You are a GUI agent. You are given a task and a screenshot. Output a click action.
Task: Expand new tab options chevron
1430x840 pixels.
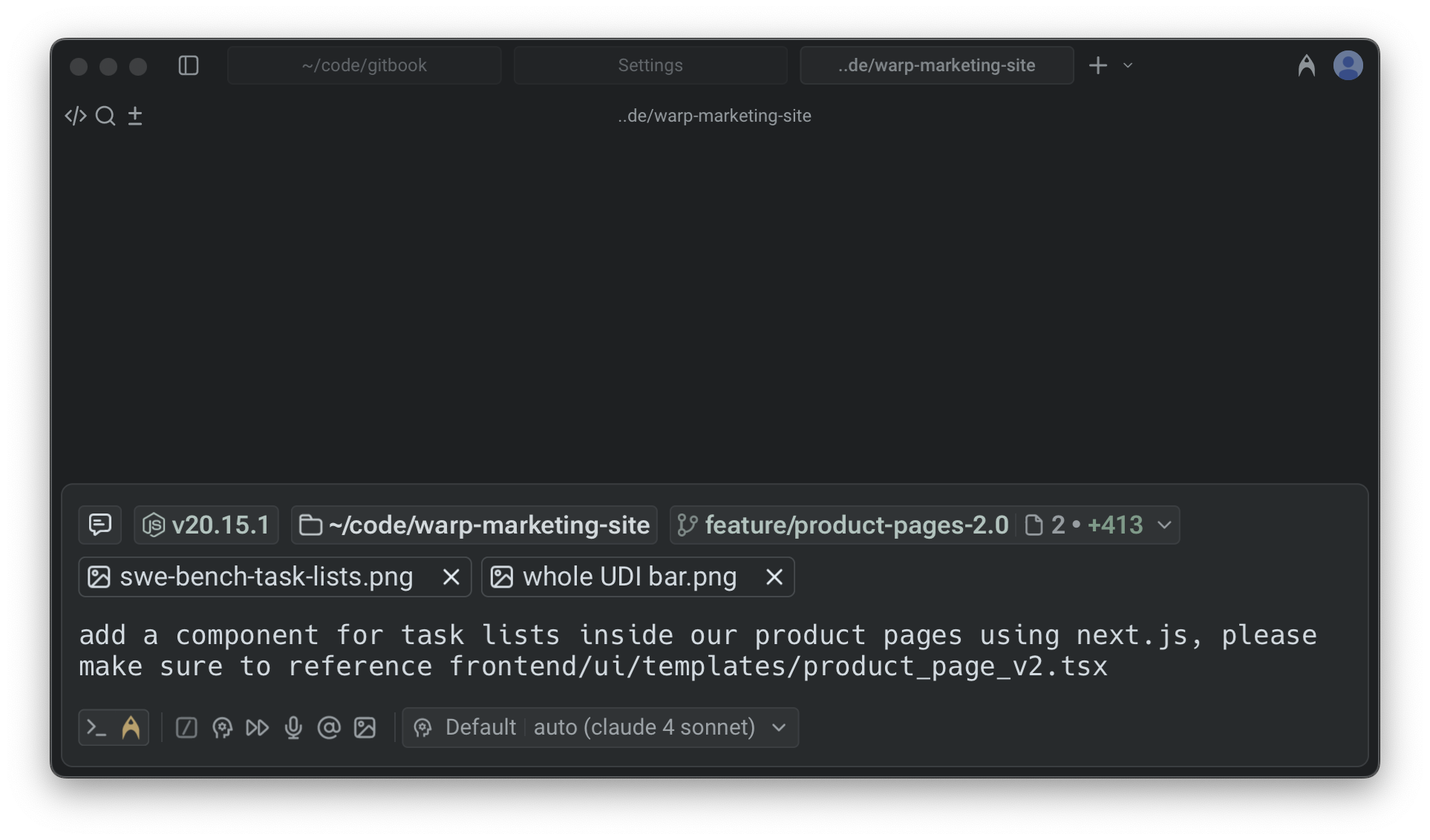point(1128,65)
